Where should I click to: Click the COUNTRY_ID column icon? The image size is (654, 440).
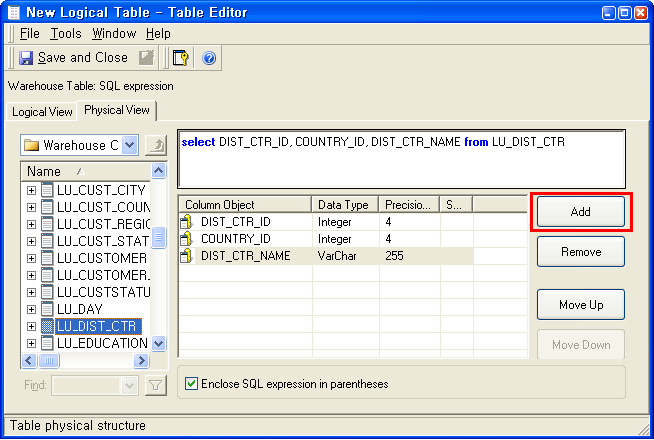pos(186,239)
